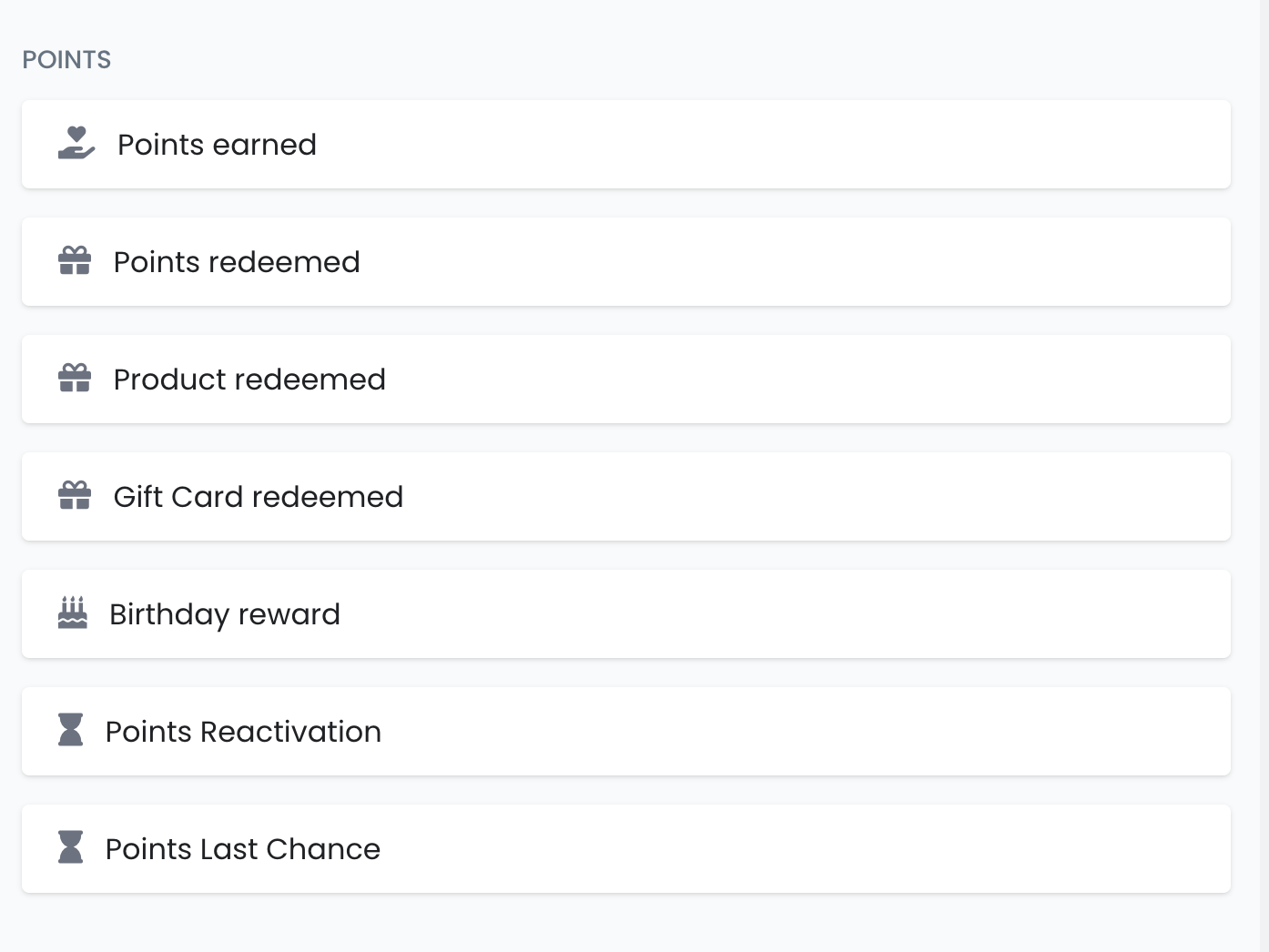The width and height of the screenshot is (1269, 952).
Task: Click the birthday cake icon
Action: point(73,613)
